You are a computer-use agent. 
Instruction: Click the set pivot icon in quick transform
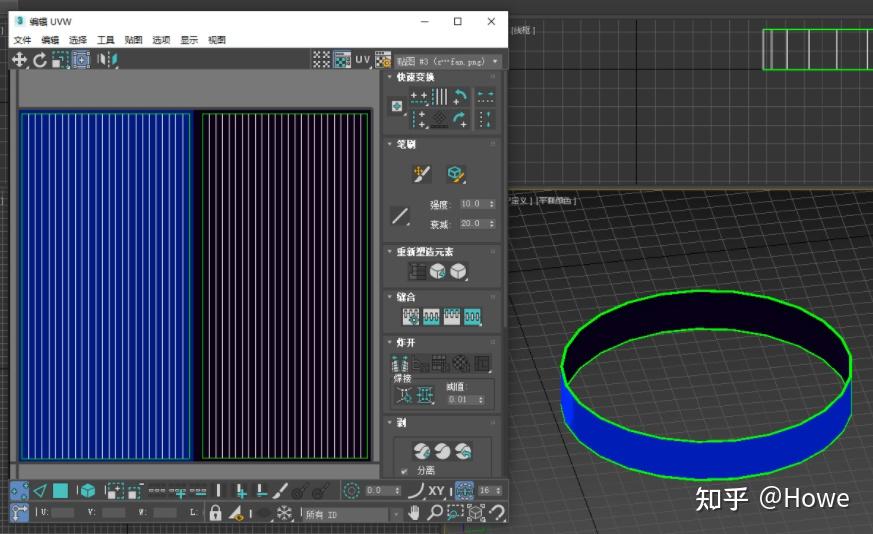396,106
